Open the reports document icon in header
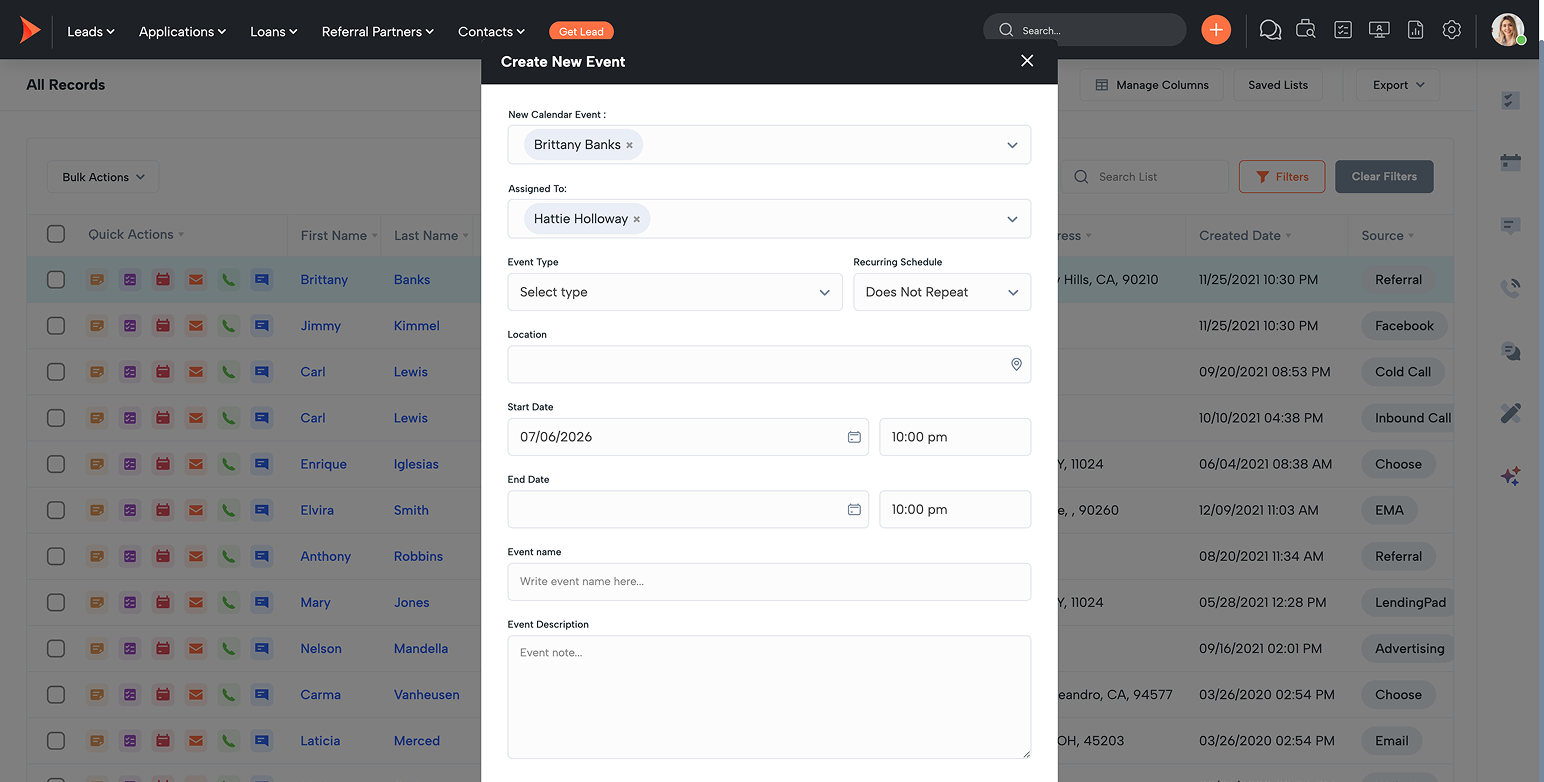Screen dimensions: 1544x782 1415,30
